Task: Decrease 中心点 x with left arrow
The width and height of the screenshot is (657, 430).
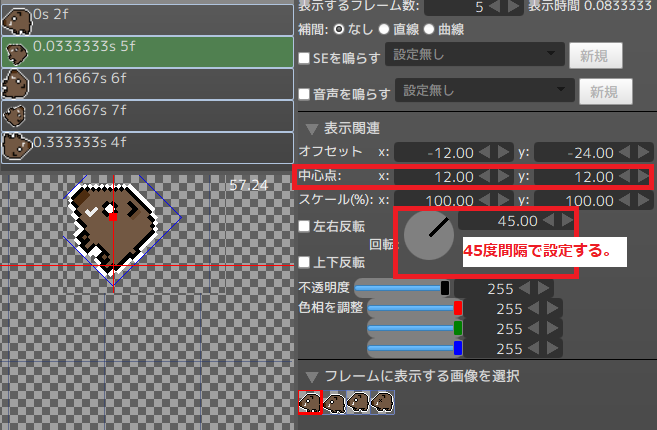Action: pos(485,176)
